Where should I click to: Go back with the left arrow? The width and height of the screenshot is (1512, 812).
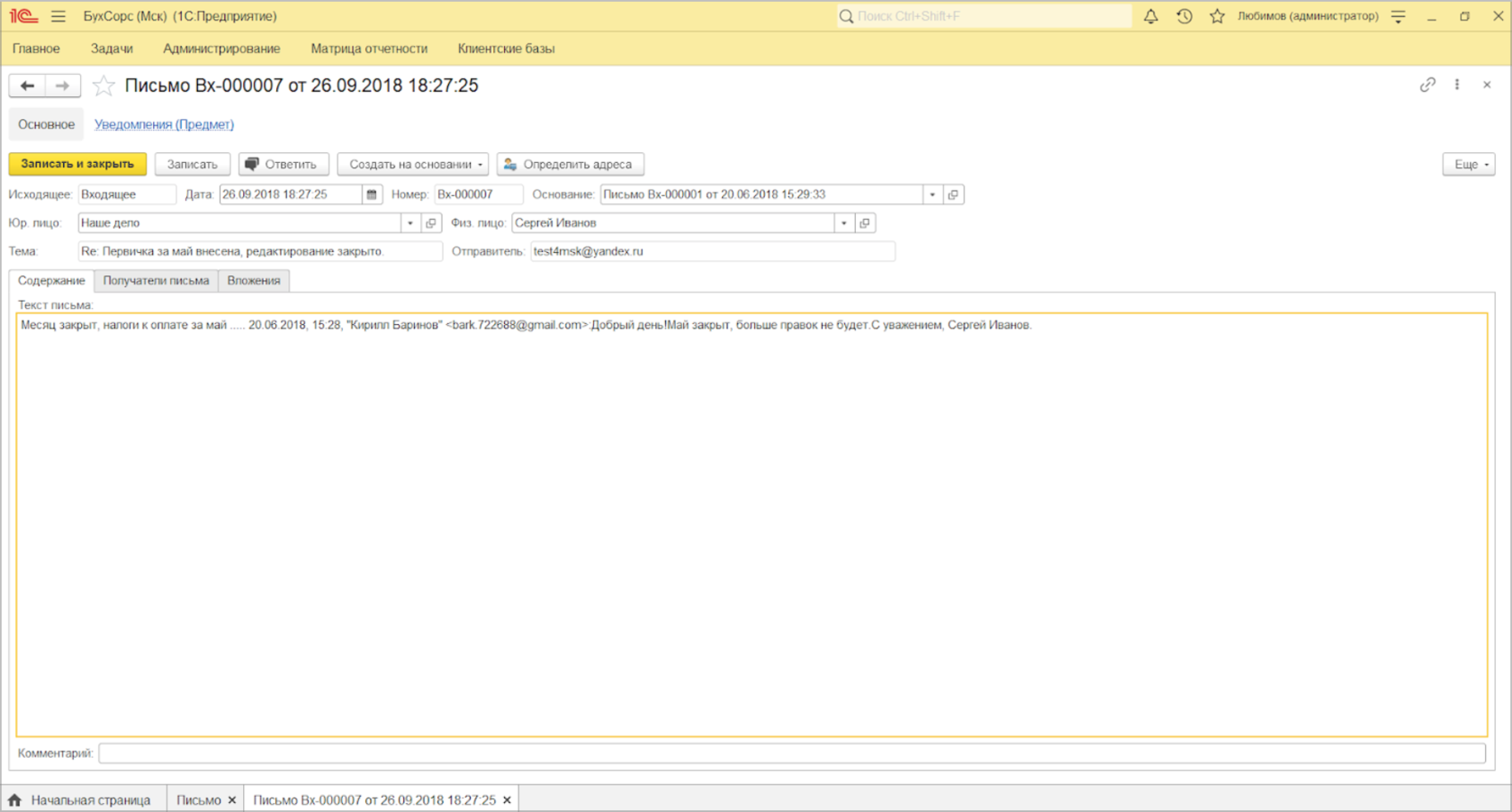pyautogui.click(x=27, y=86)
